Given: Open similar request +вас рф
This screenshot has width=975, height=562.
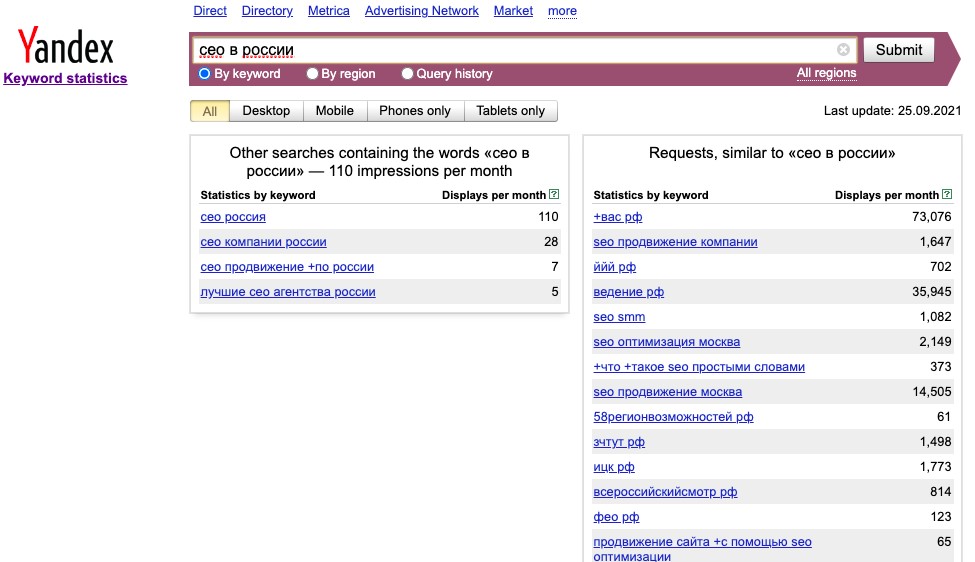Looking at the screenshot, I should pyautogui.click(x=617, y=217).
